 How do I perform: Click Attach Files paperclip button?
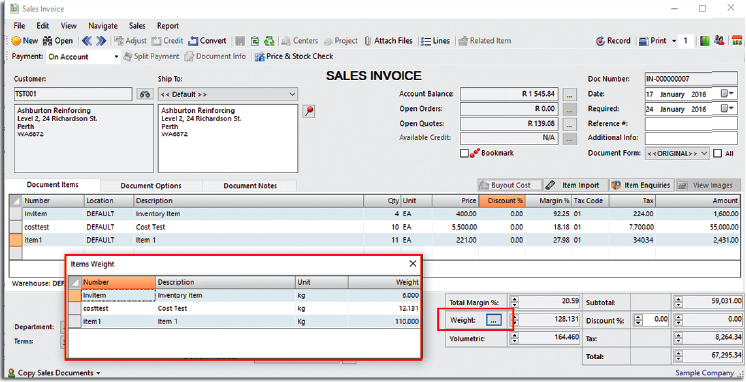[x=388, y=41]
